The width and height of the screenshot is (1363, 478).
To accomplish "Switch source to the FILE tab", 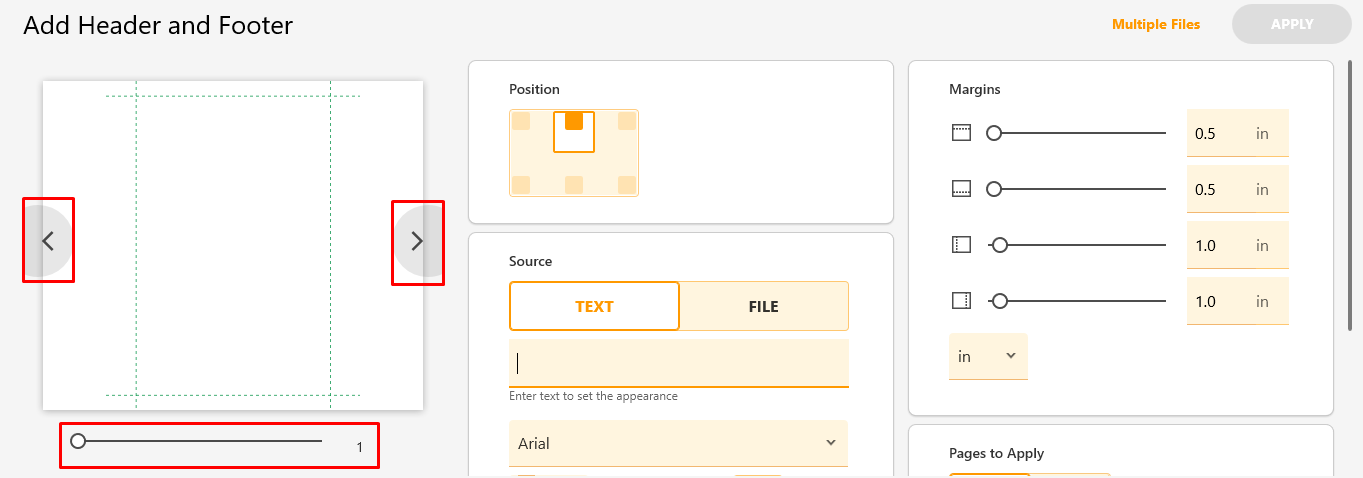I will [x=764, y=306].
